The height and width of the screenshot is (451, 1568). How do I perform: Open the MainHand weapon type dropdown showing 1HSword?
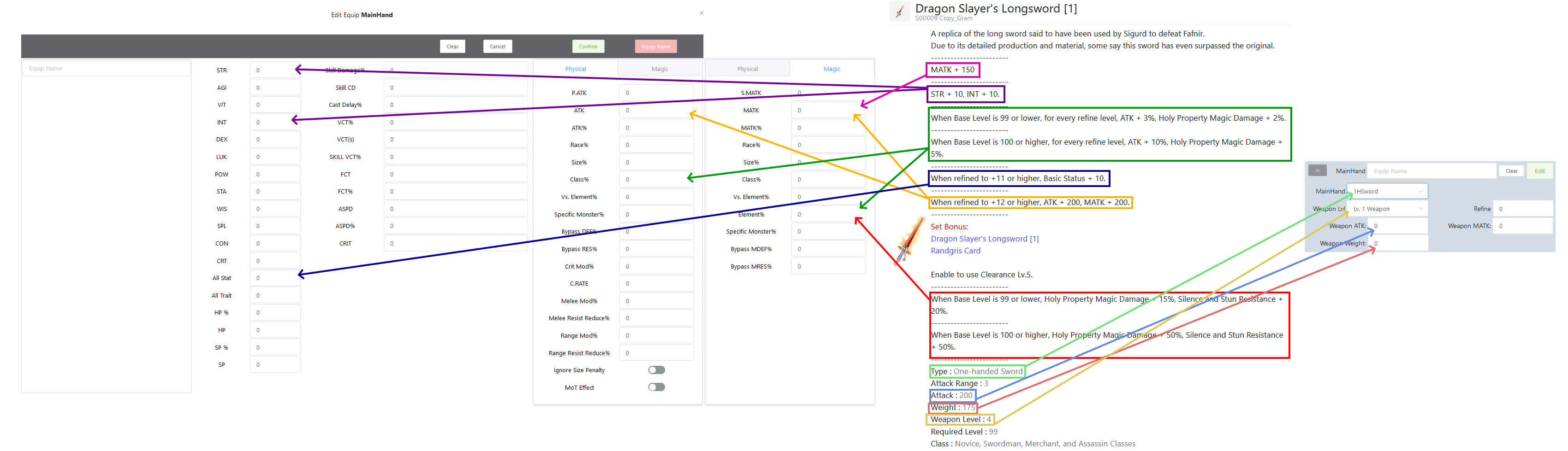(x=1387, y=192)
